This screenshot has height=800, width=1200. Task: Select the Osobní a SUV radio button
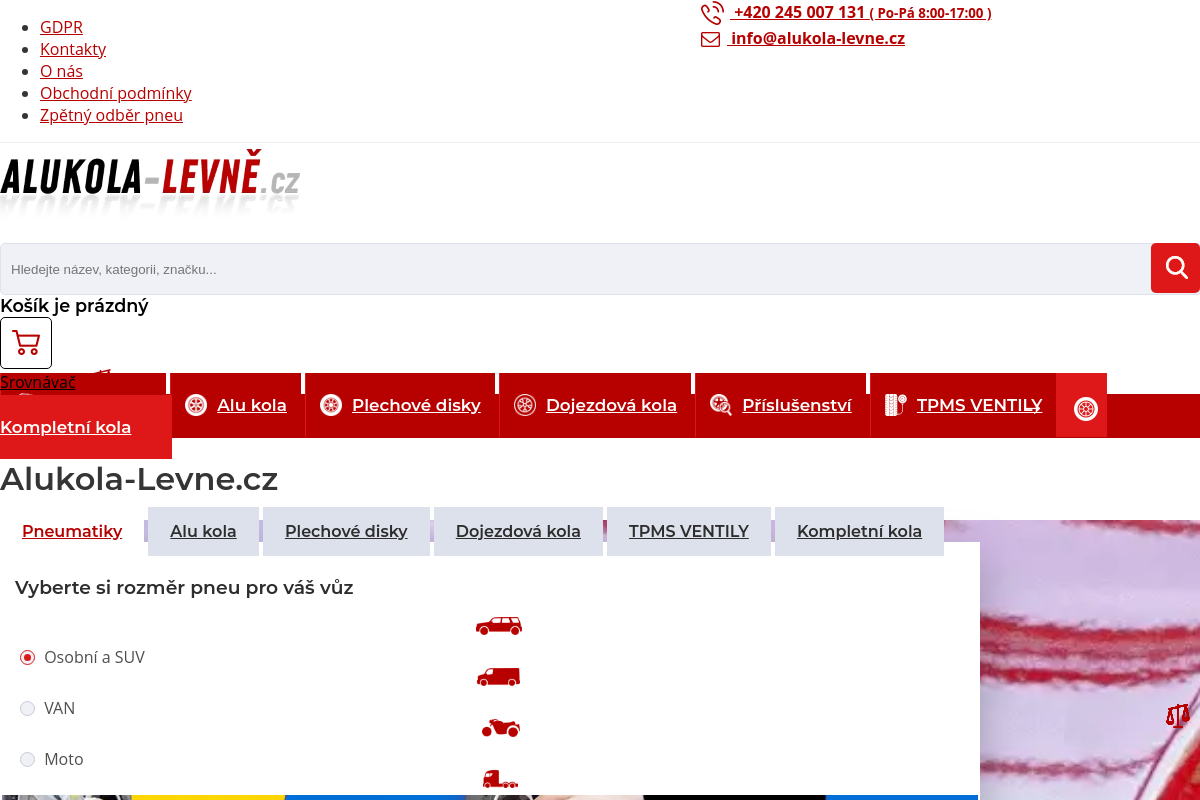(27, 657)
